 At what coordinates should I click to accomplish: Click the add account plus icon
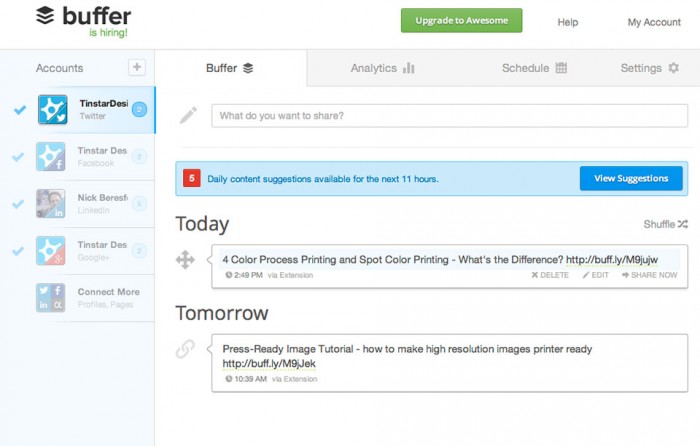[137, 67]
